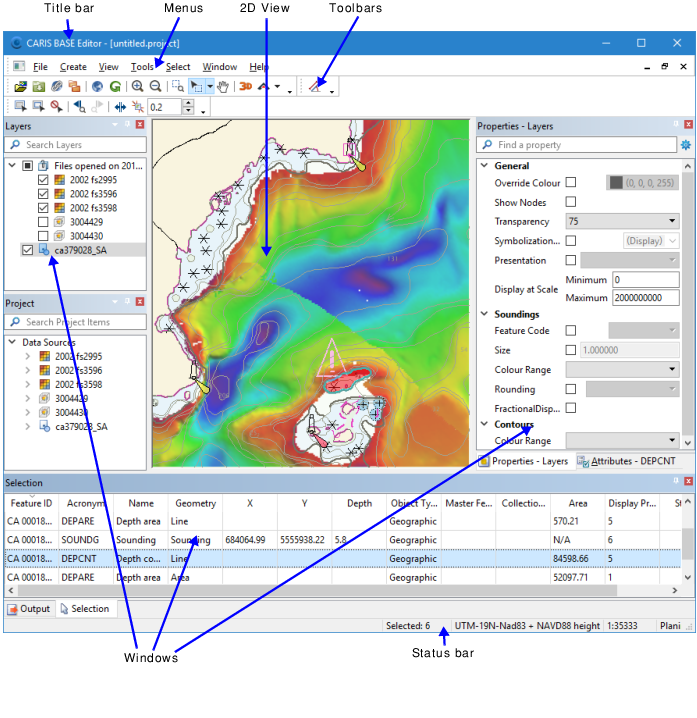
Task: Switch to the Attributes - DEPCNT tab
Action: pos(625,461)
